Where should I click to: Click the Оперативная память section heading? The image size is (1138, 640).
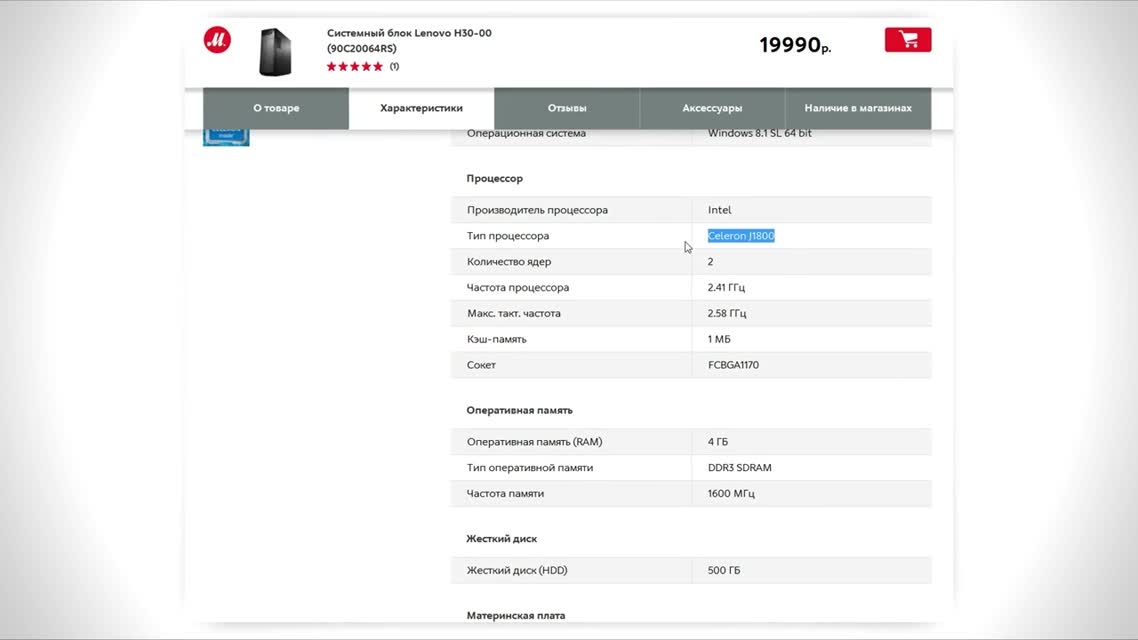tap(520, 410)
